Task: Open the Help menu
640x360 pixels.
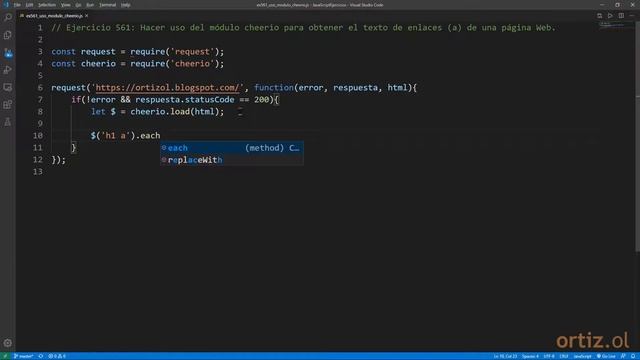Action: tap(126, 5)
